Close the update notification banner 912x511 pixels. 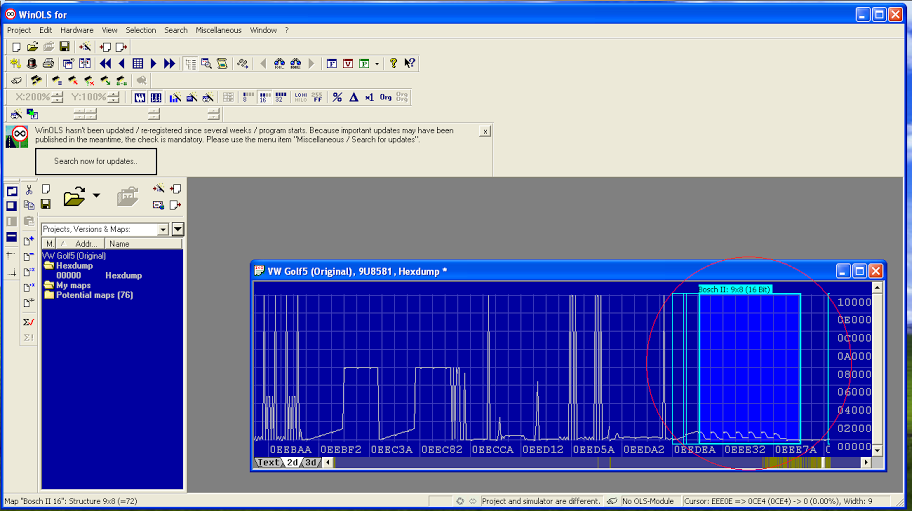coord(485,131)
